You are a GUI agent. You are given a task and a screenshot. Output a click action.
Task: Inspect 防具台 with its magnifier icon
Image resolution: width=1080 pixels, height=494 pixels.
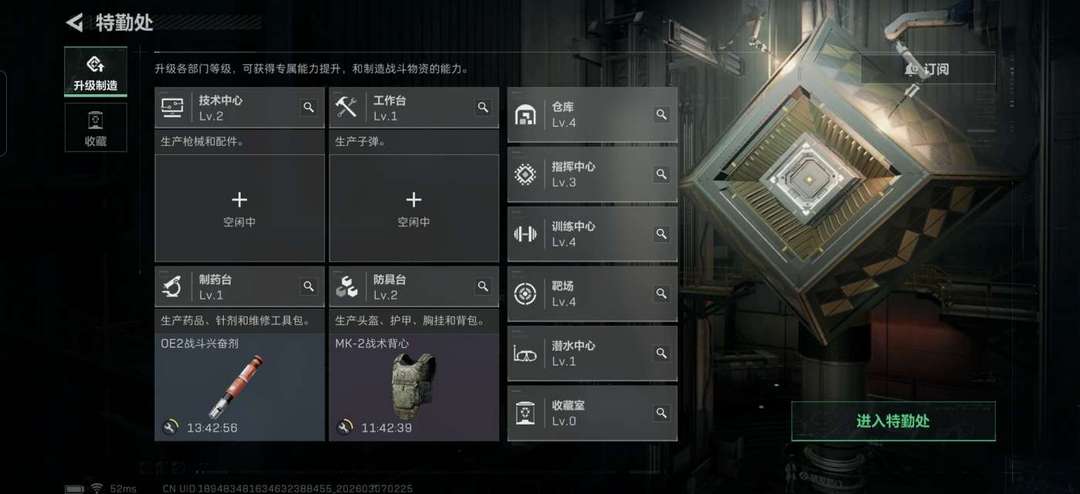click(483, 287)
